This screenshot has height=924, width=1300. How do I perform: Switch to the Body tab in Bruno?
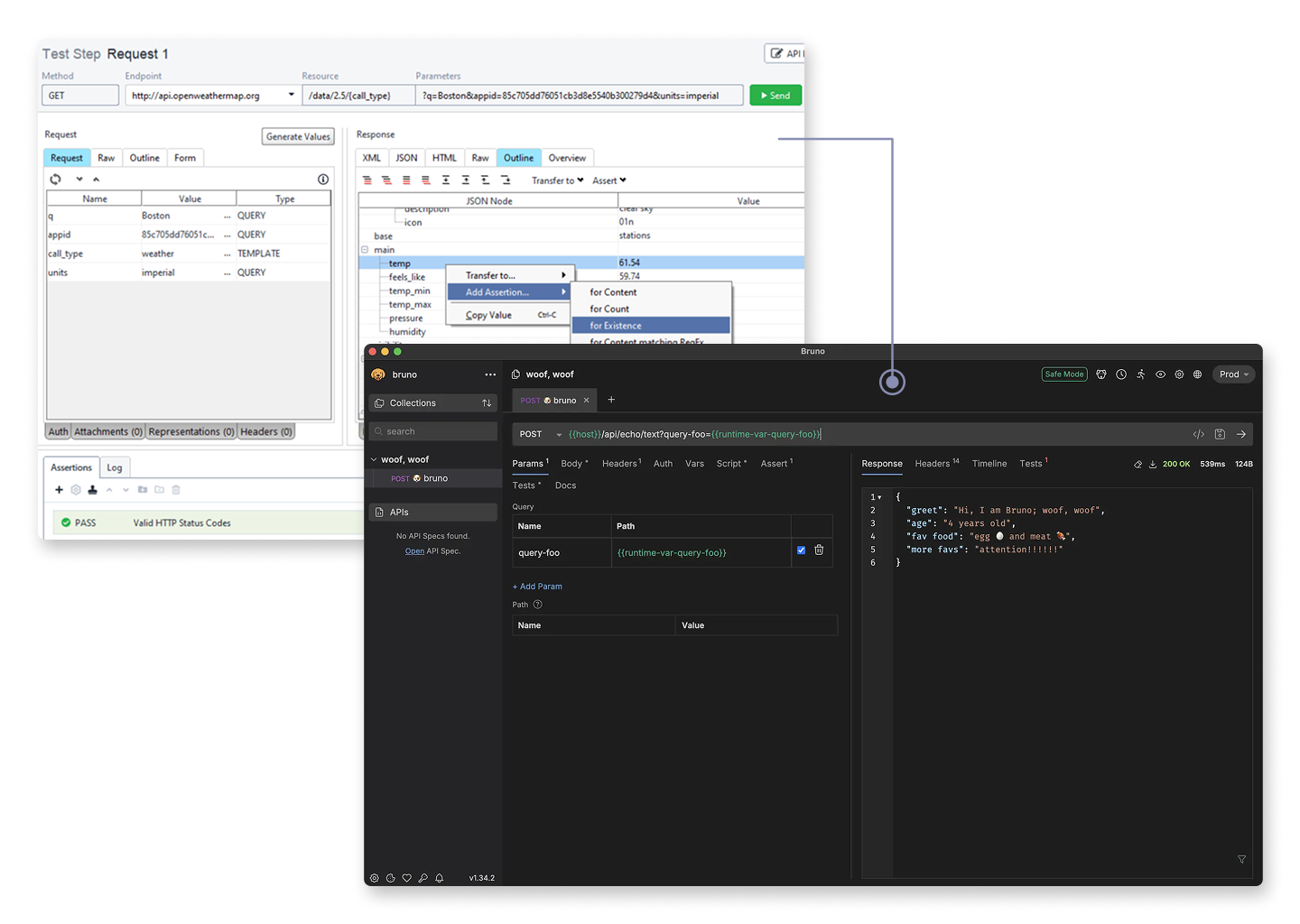click(573, 464)
